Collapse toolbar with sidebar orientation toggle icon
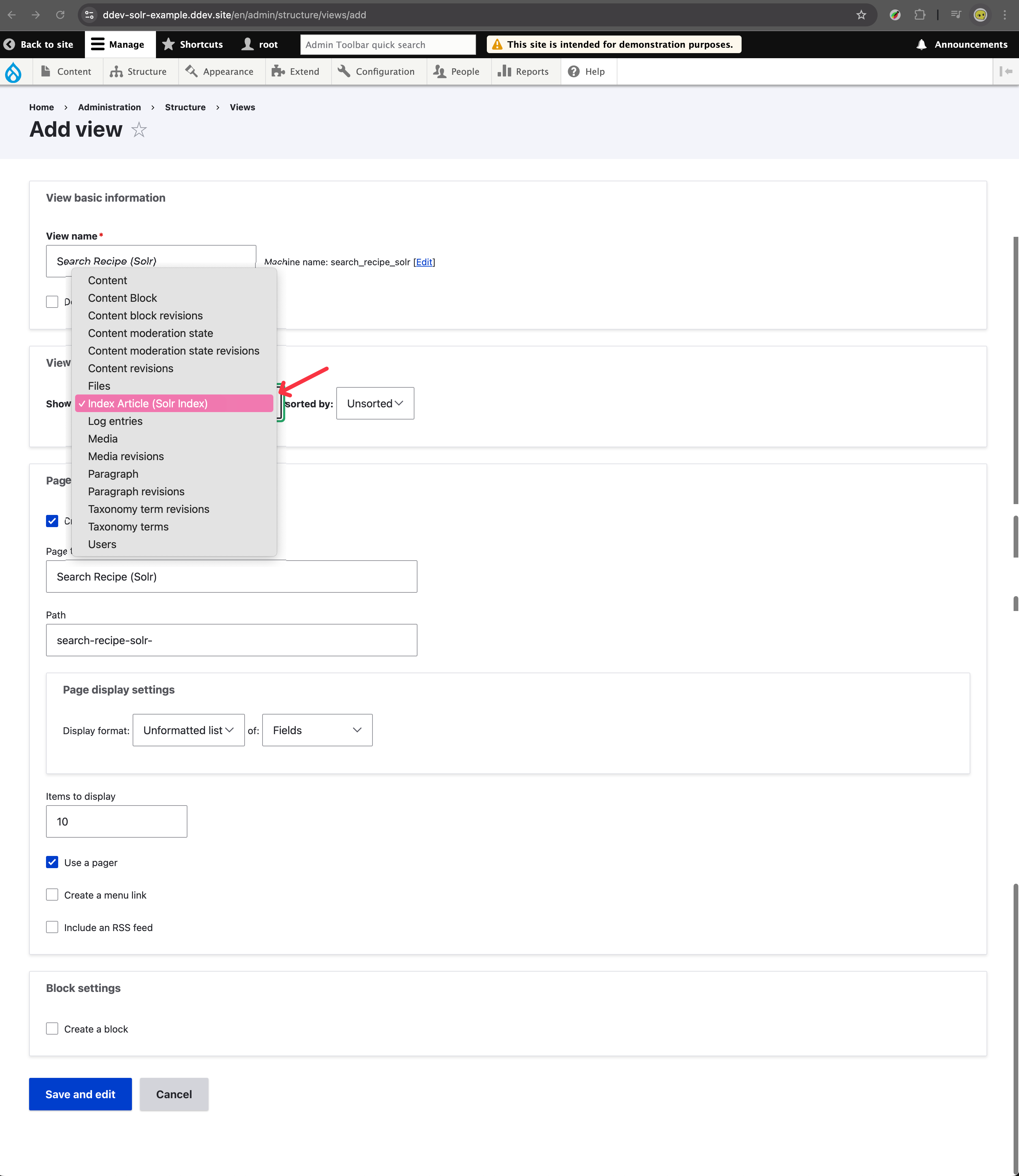The width and height of the screenshot is (1019, 1176). coord(1005,72)
